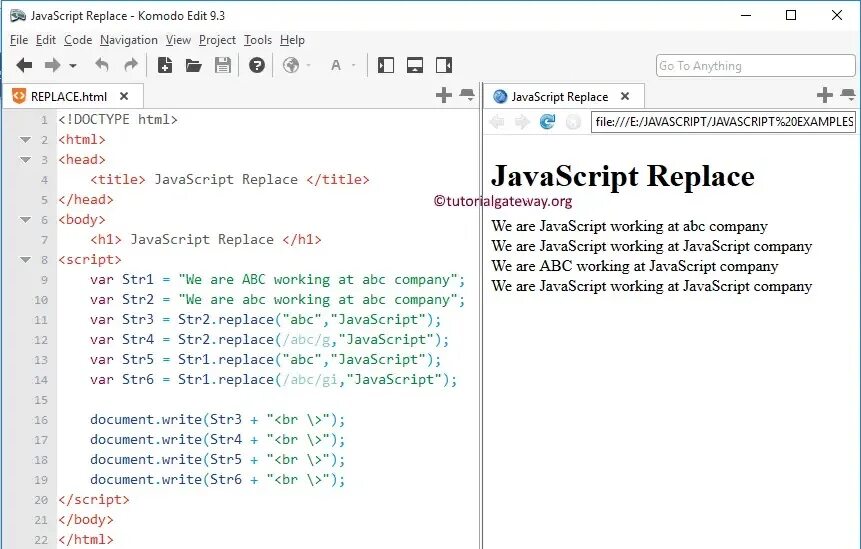Click preview pane back arrow
Viewport: 861px width, 549px height.
[497, 121]
